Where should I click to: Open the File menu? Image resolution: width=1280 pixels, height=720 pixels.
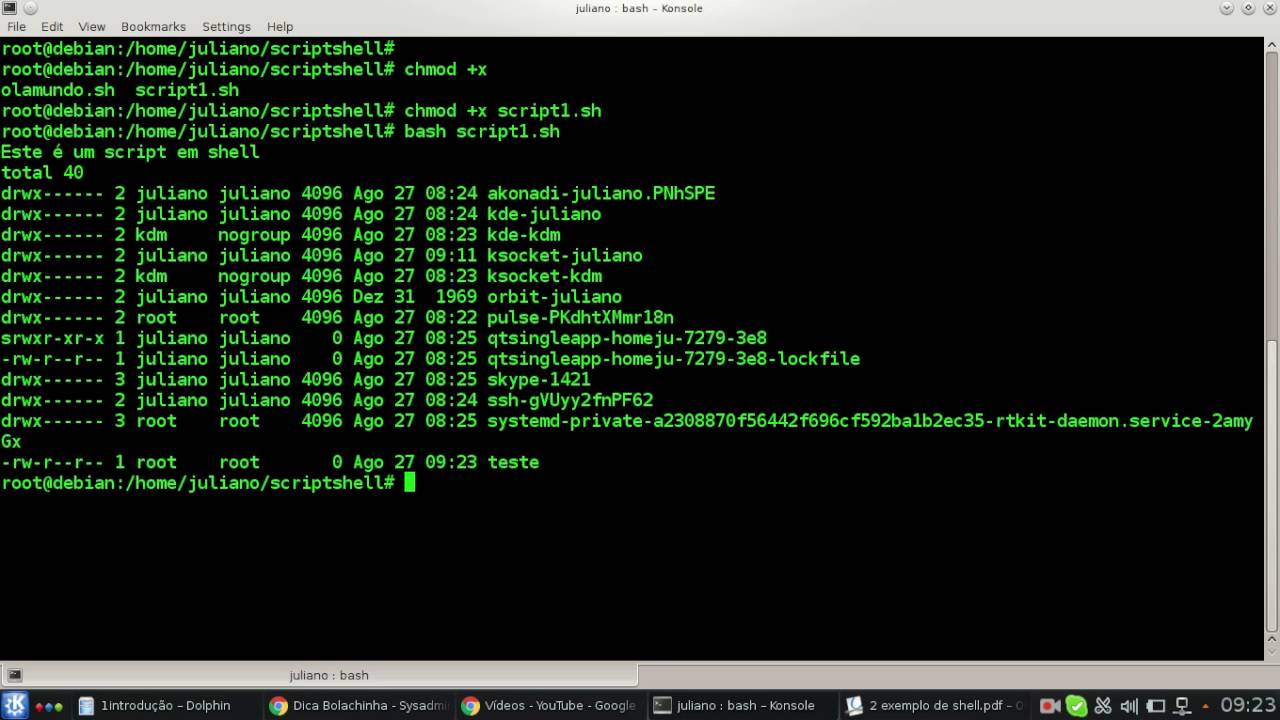[16, 27]
